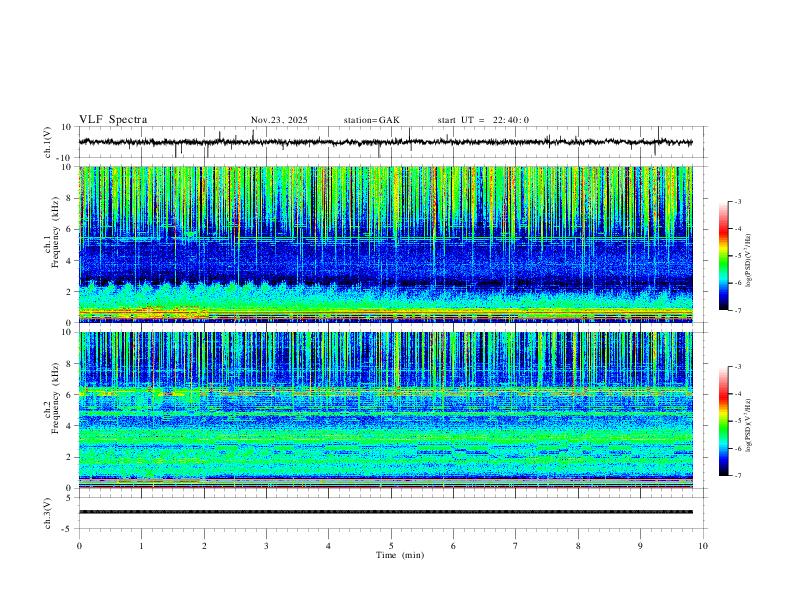Click the date 'Nov.23, 2025'
This screenshot has width=792, height=612.
(279, 120)
